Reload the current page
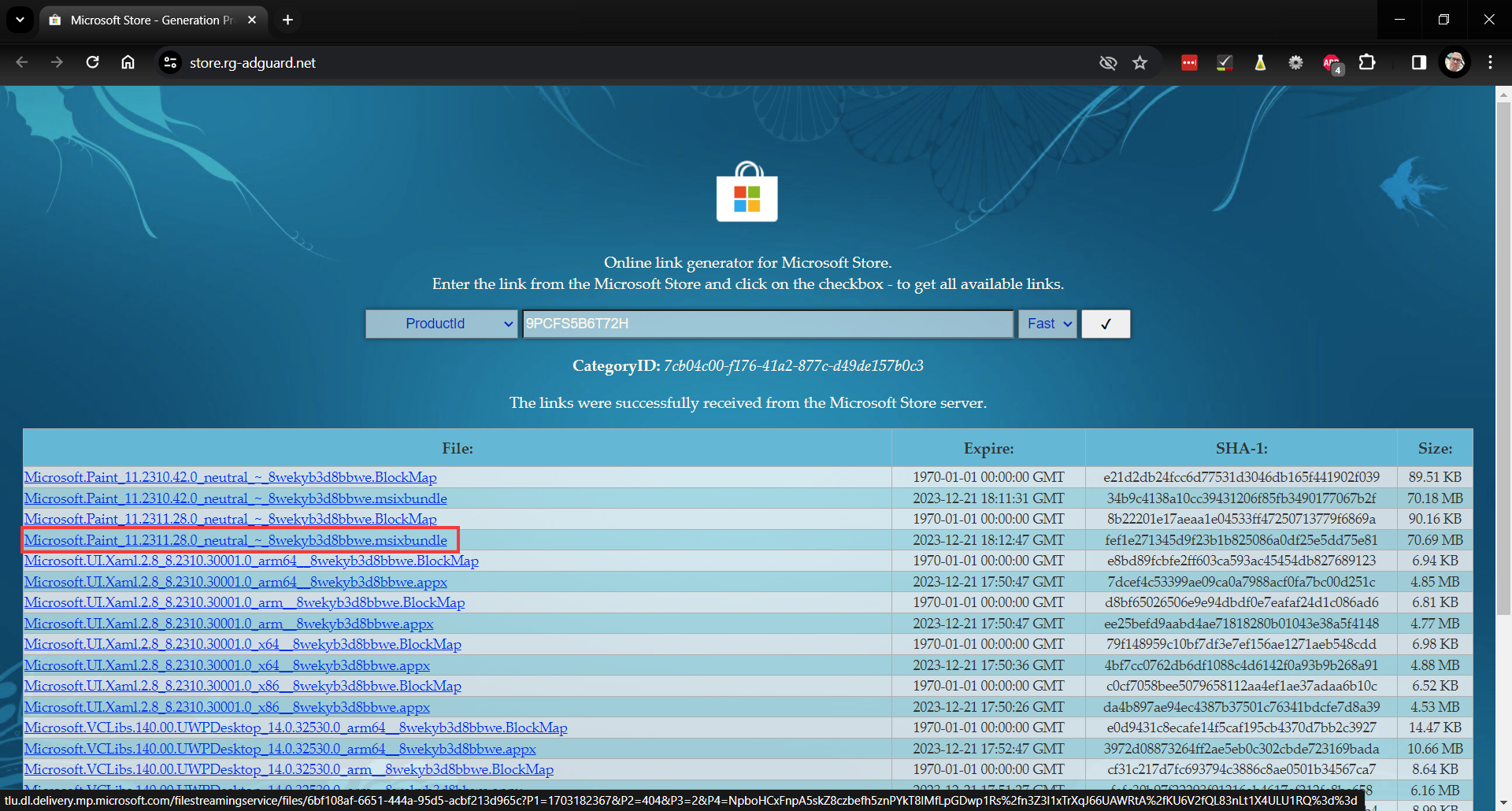 pos(92,62)
